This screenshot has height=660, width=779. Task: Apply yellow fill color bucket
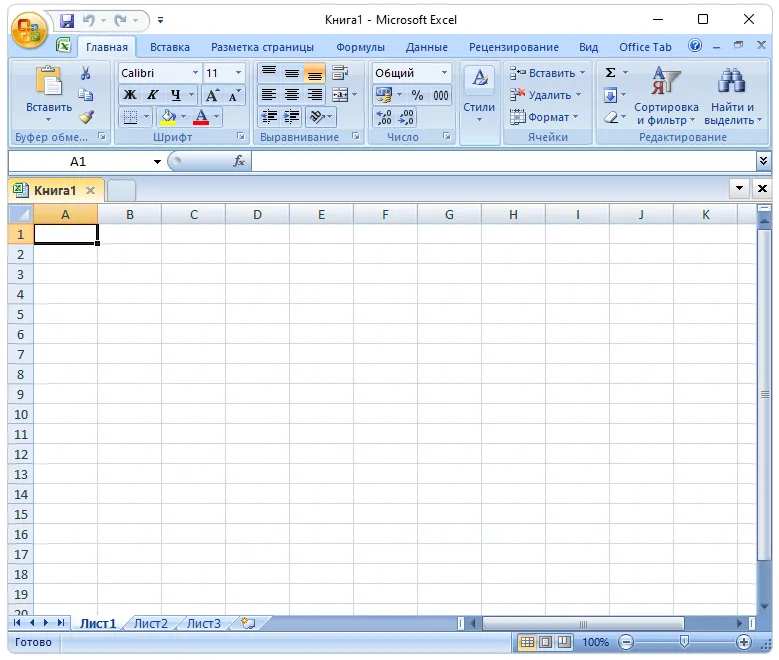(168, 117)
